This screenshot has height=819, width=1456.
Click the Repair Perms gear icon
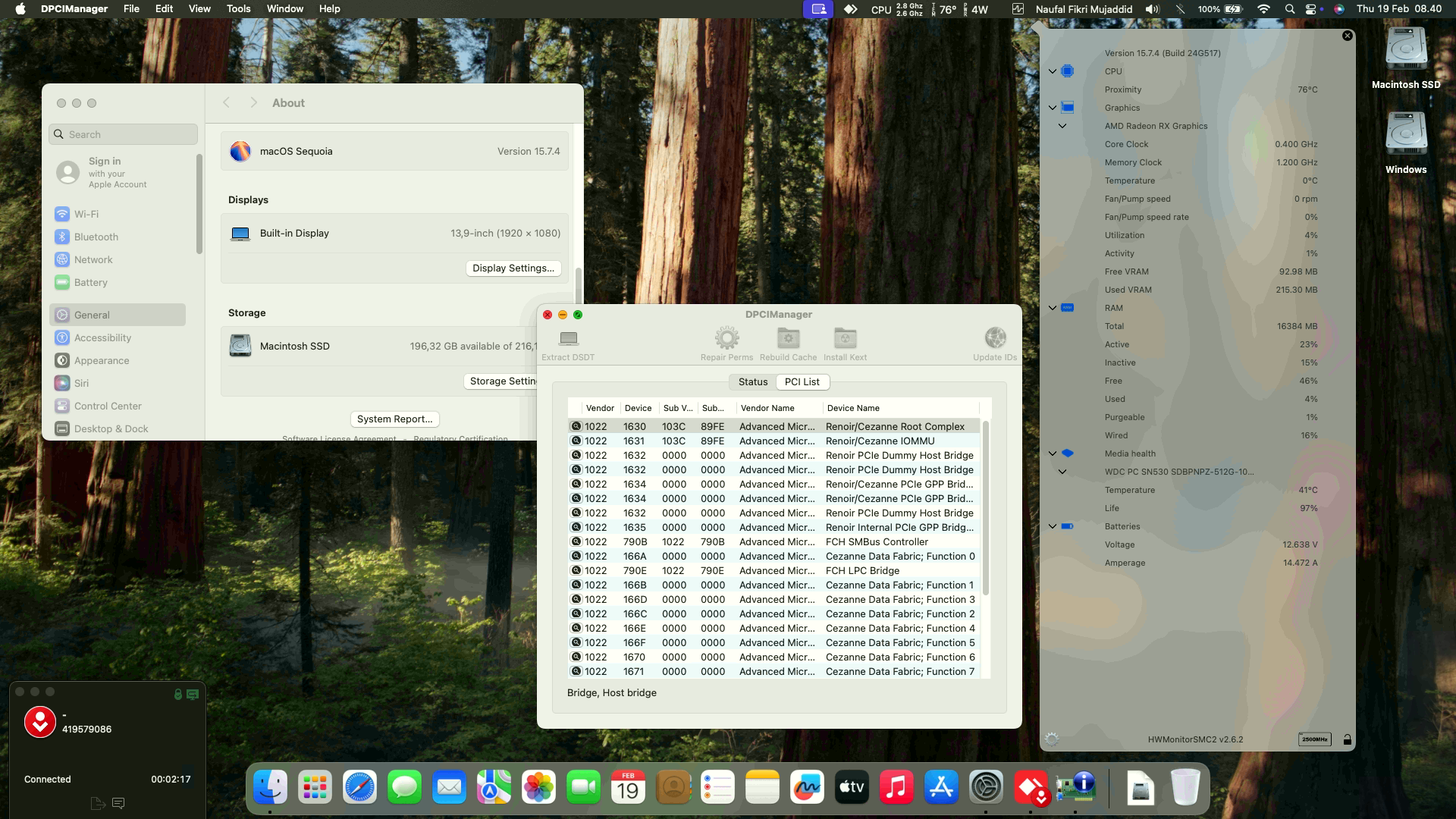tap(726, 338)
